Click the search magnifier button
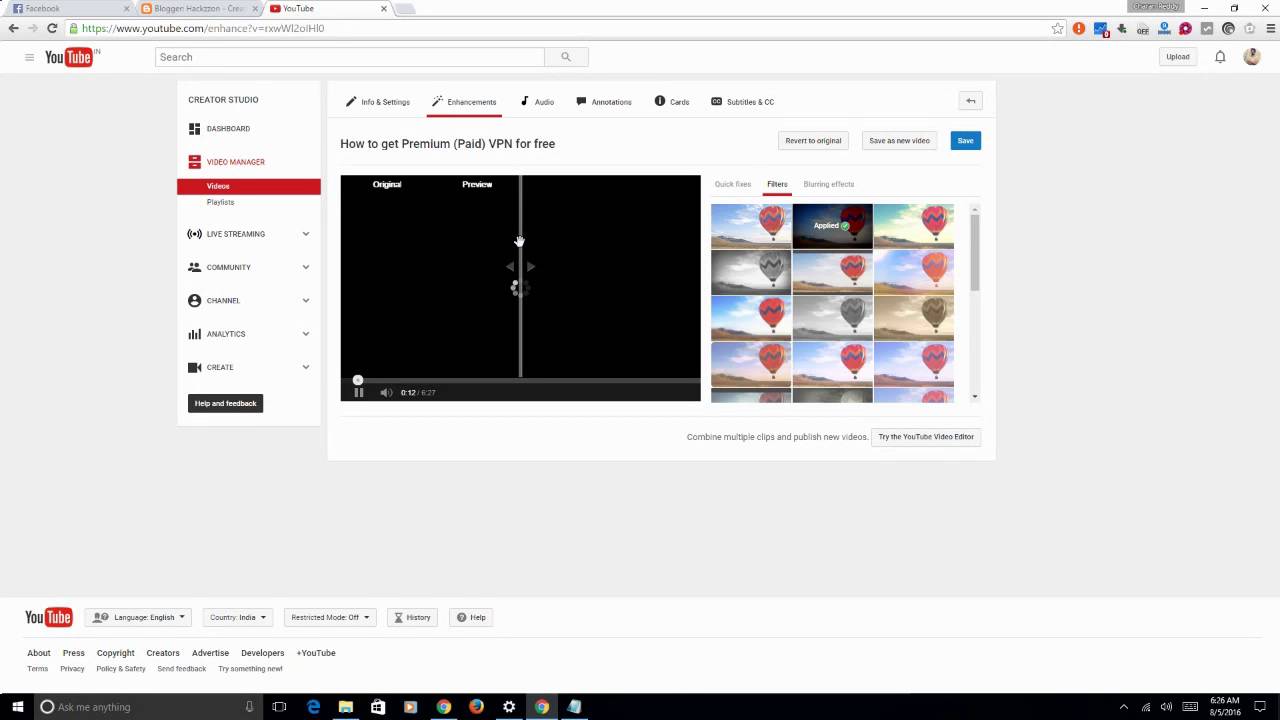1280x720 pixels. pyautogui.click(x=566, y=57)
